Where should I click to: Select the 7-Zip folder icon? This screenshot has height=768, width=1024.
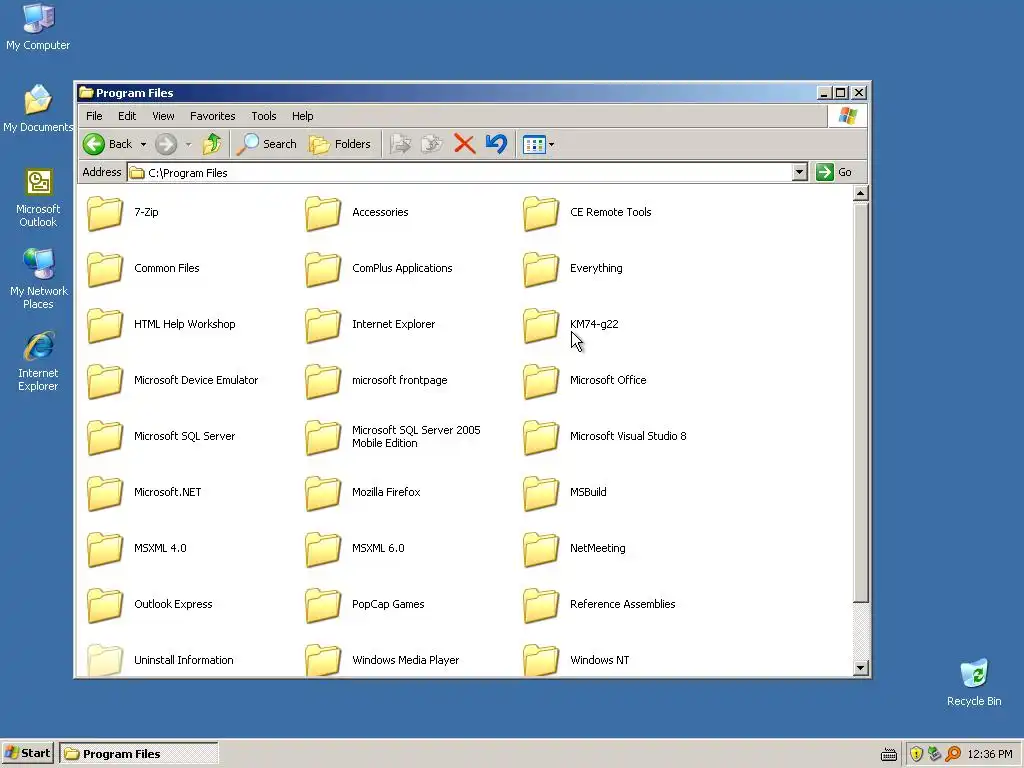click(x=104, y=213)
